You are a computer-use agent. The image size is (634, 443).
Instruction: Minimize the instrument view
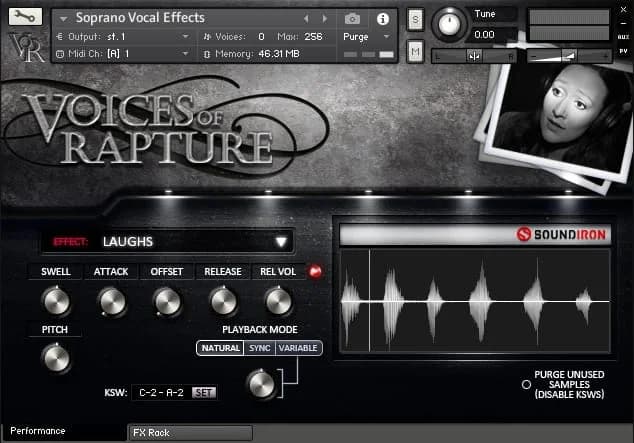tap(623, 23)
